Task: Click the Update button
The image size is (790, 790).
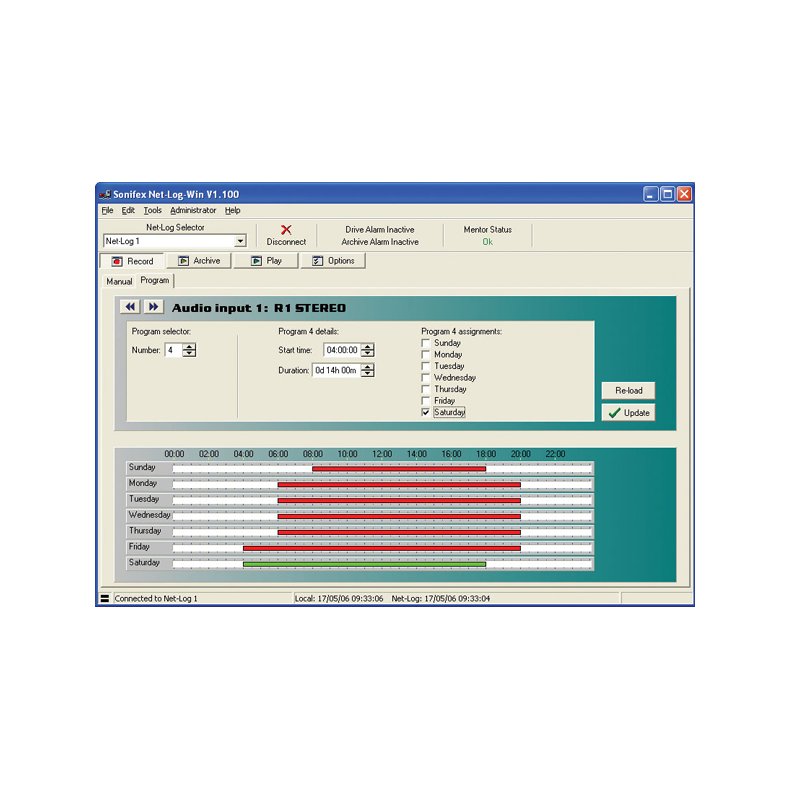Action: tap(628, 413)
